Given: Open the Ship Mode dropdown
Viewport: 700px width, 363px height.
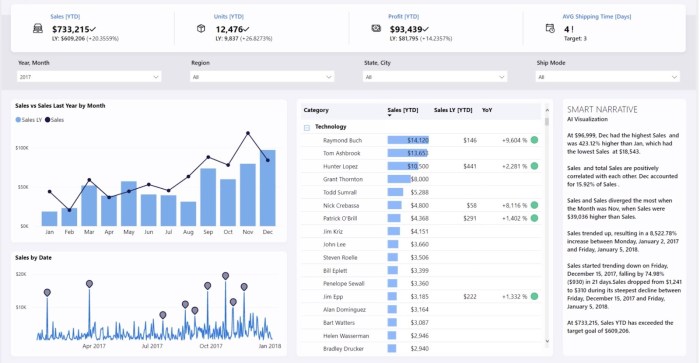Looking at the screenshot, I should 607,77.
